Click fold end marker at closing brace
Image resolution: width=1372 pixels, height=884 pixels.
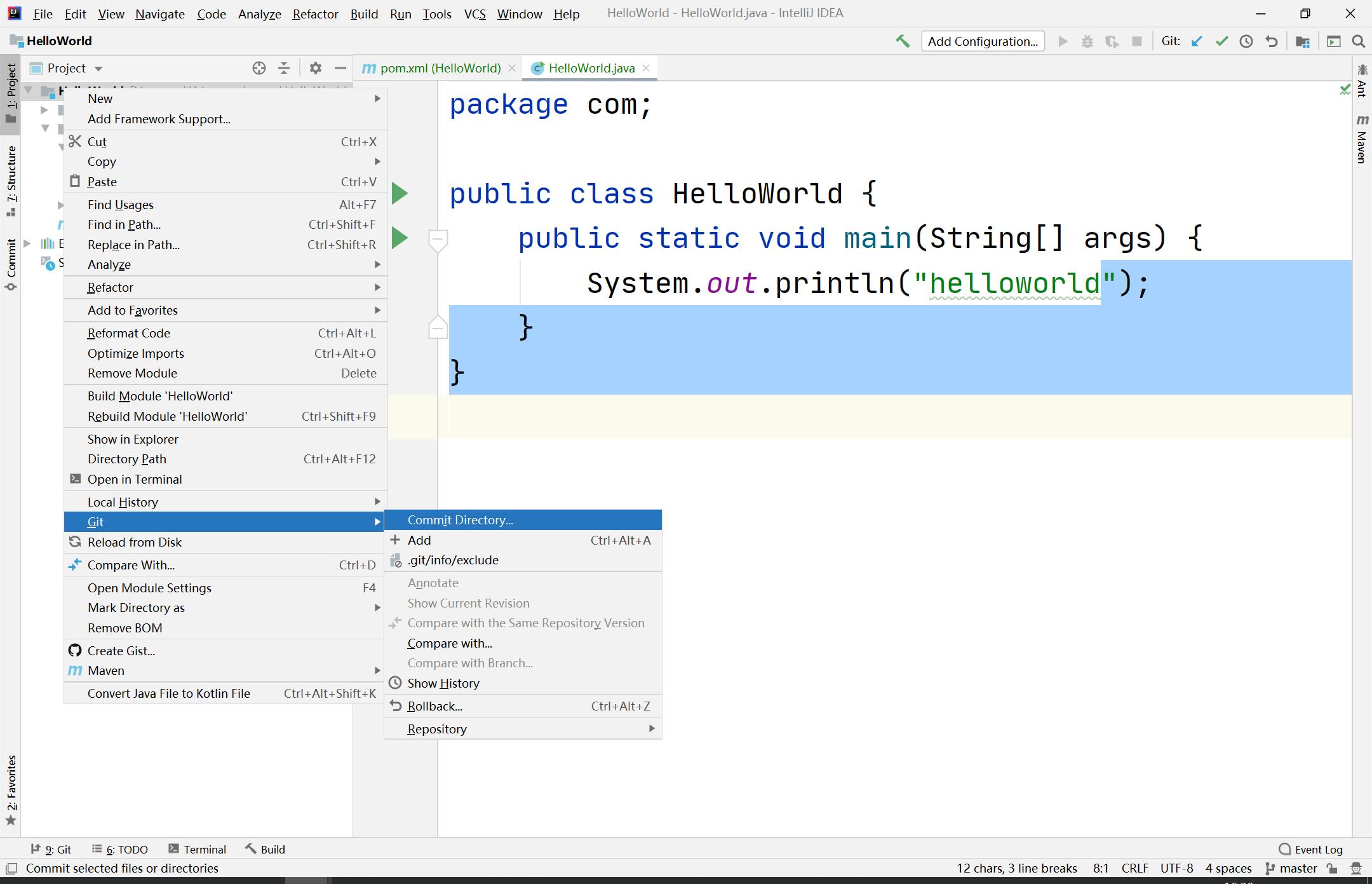tap(438, 327)
